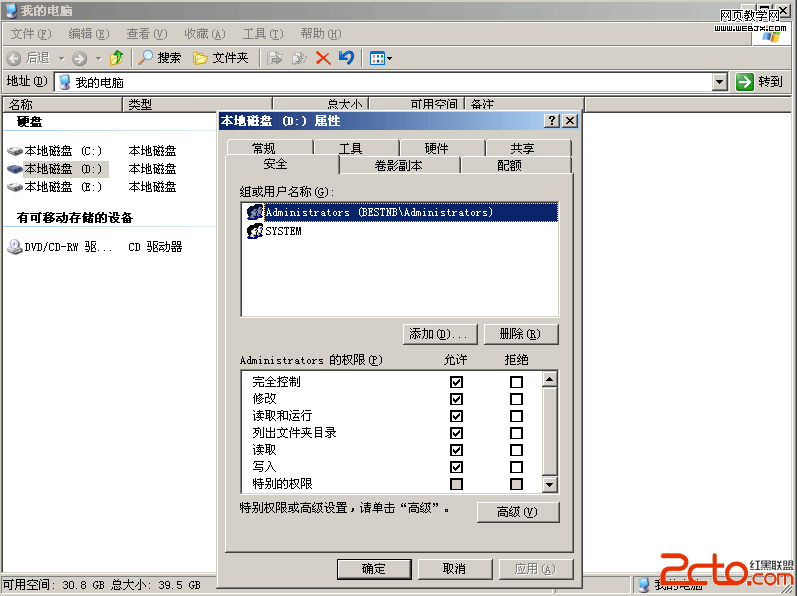Click the Forward arrow icon in toolbar
The image size is (797, 596).
click(79, 58)
